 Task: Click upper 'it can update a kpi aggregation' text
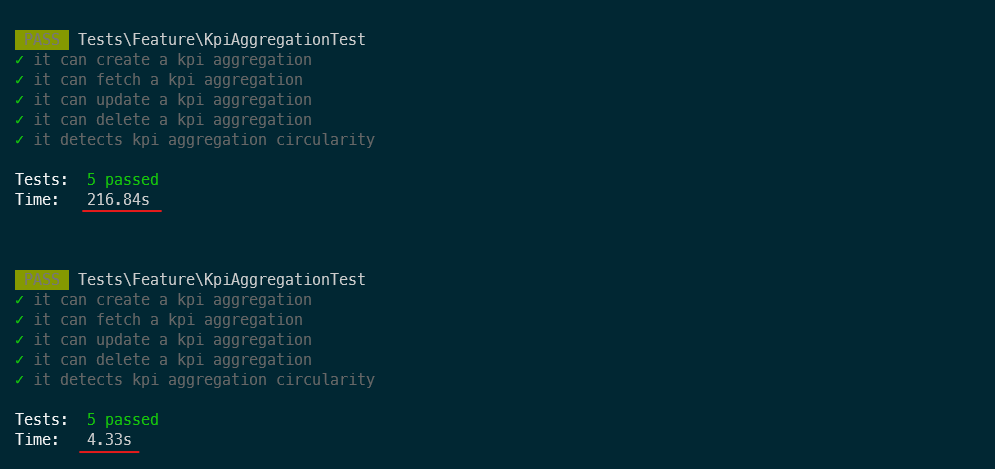coord(172,100)
